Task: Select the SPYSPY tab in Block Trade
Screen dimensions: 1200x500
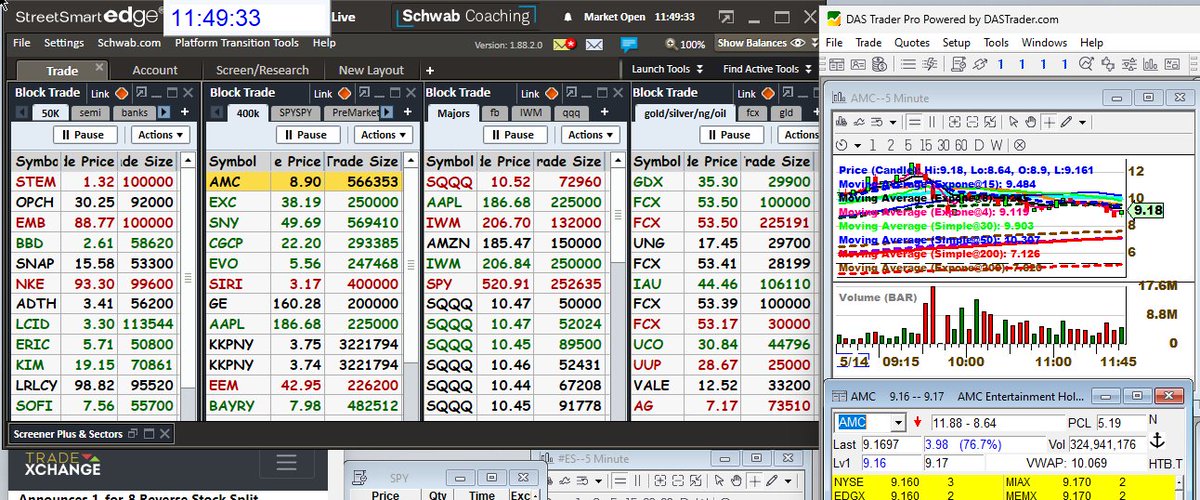Action: point(296,113)
